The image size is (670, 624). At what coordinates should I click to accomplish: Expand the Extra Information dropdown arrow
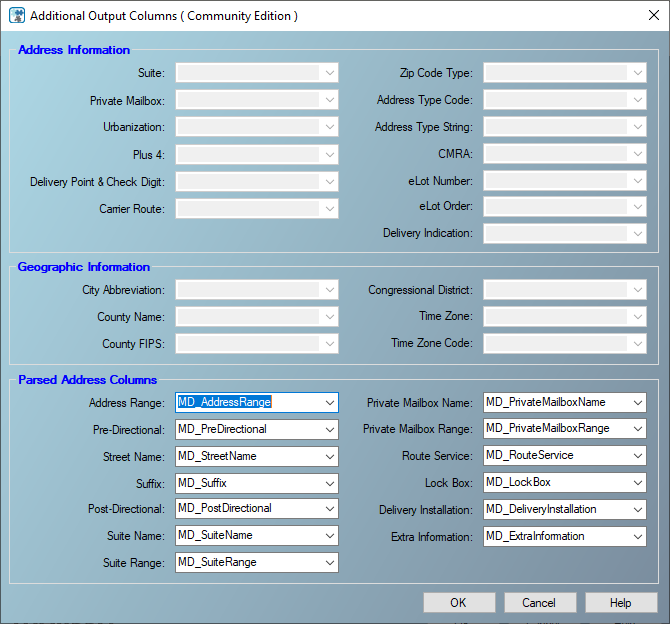(x=638, y=536)
